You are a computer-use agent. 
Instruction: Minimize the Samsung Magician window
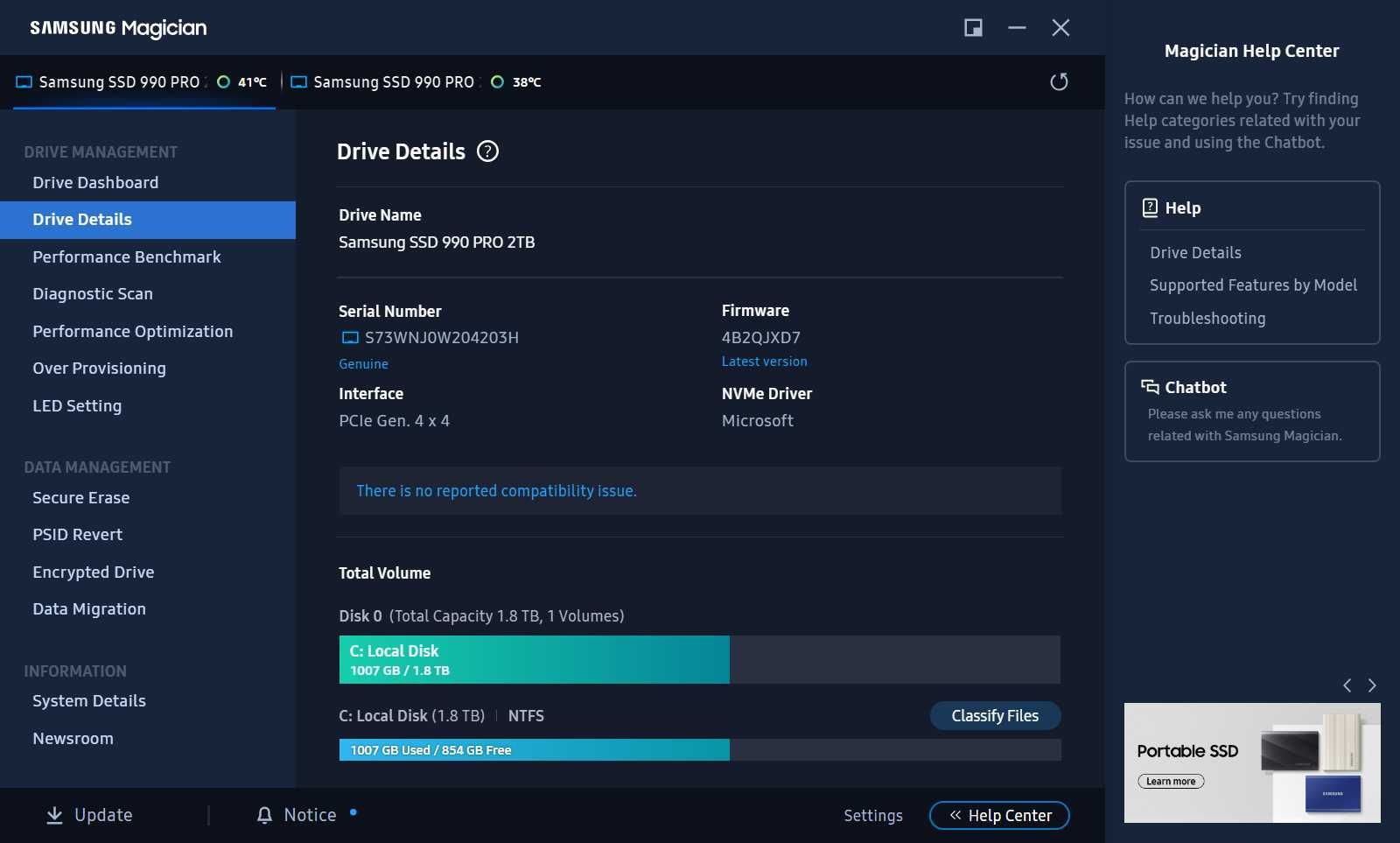tap(1017, 28)
